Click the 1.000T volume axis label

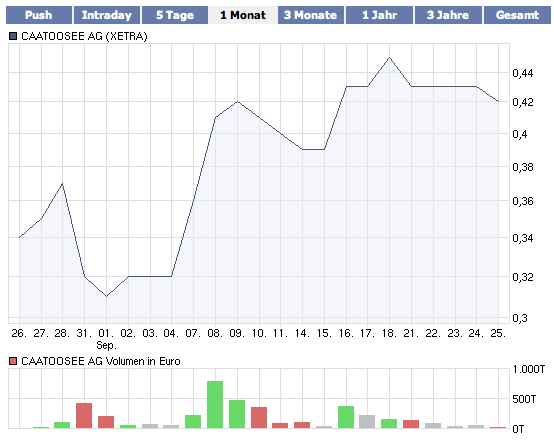coord(529,369)
